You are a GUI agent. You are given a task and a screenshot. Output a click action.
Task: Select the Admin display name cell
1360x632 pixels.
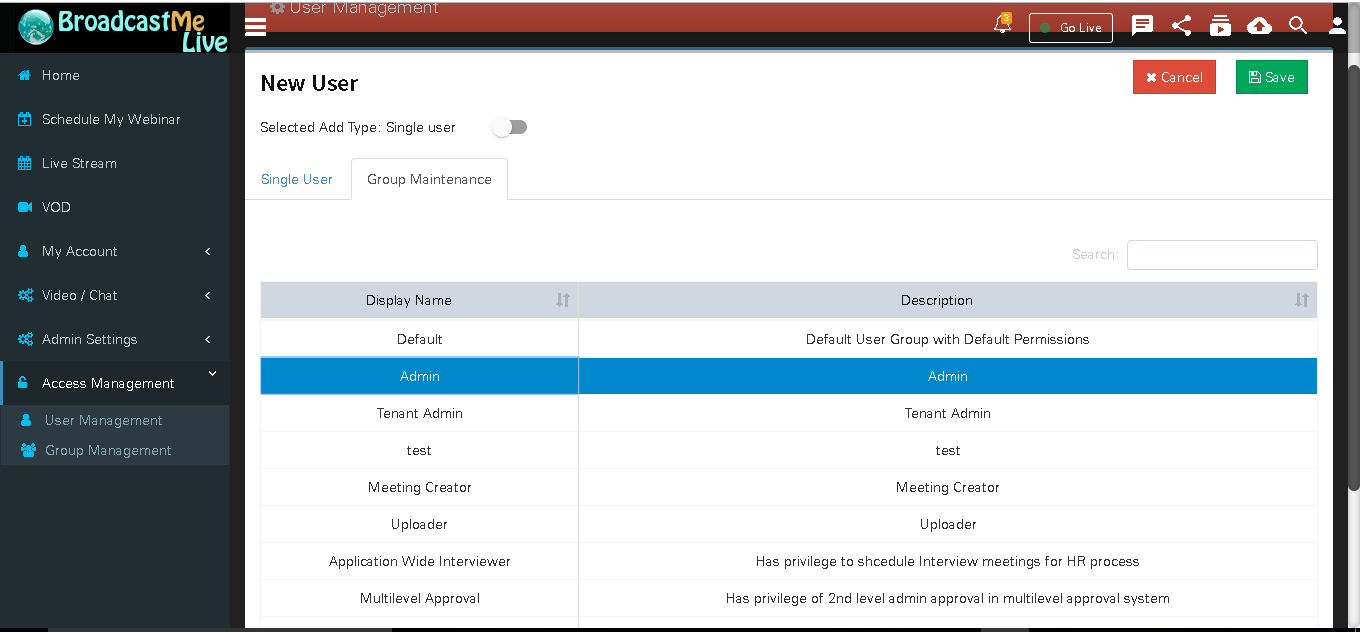[420, 376]
